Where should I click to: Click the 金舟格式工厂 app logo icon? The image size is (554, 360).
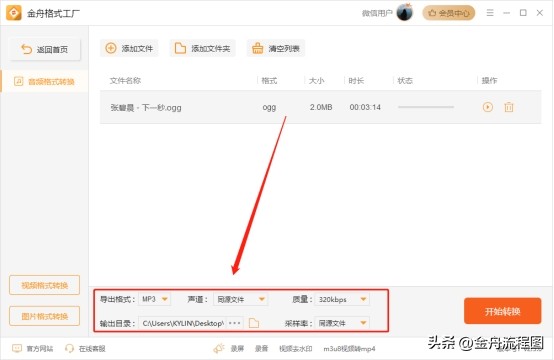(x=13, y=13)
